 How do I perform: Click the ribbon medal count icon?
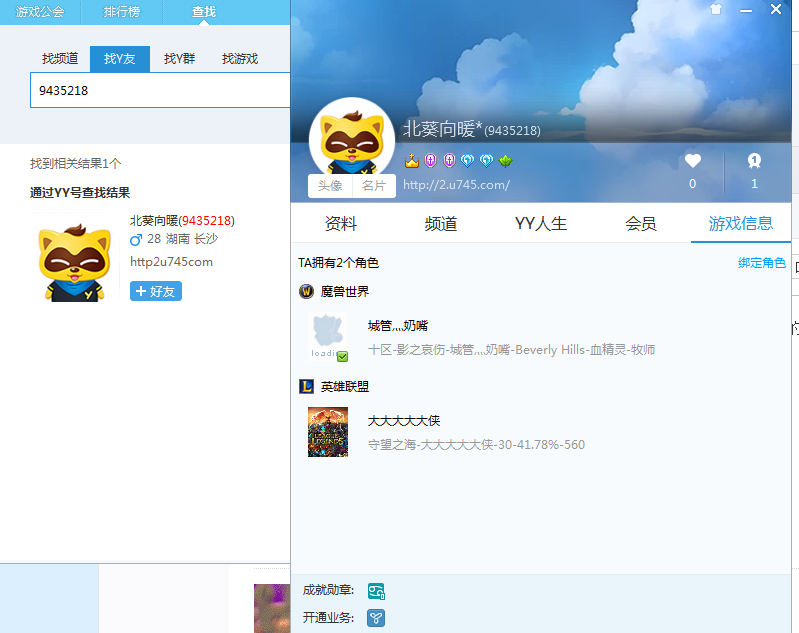tap(754, 161)
